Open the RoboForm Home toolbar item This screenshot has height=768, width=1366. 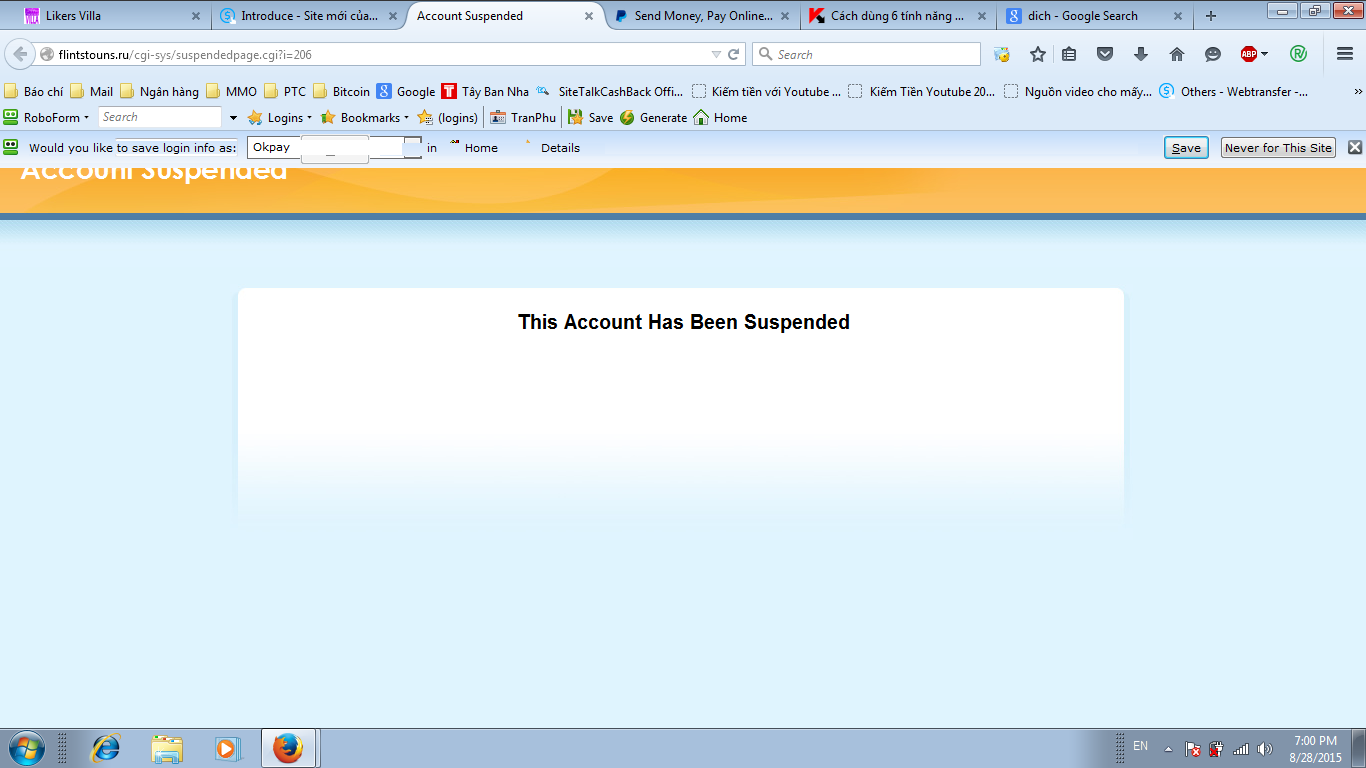click(x=720, y=117)
